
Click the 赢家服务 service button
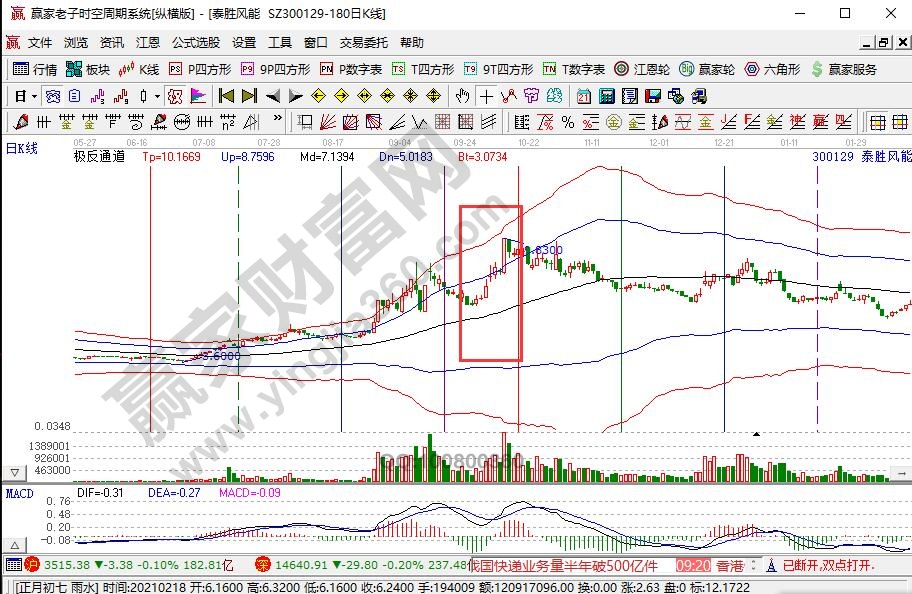(845, 69)
